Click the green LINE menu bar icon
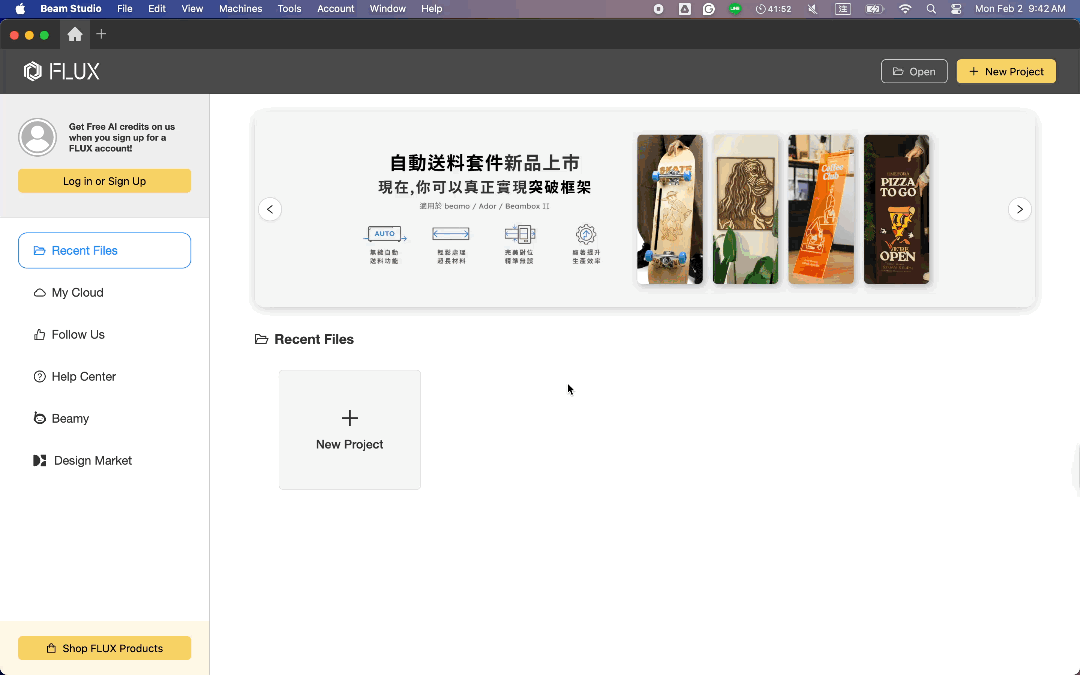Image resolution: width=1080 pixels, height=675 pixels. click(735, 9)
